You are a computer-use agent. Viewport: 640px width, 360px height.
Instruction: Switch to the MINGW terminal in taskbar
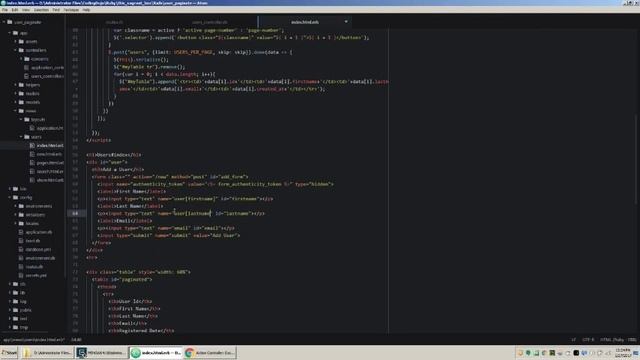102,353
